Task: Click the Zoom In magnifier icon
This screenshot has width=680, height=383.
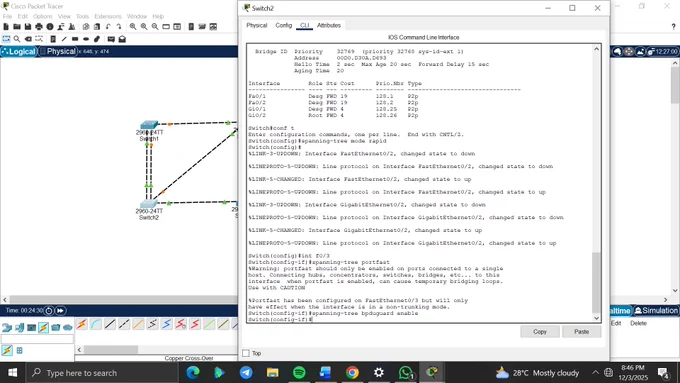Action: pyautogui.click(x=133, y=27)
